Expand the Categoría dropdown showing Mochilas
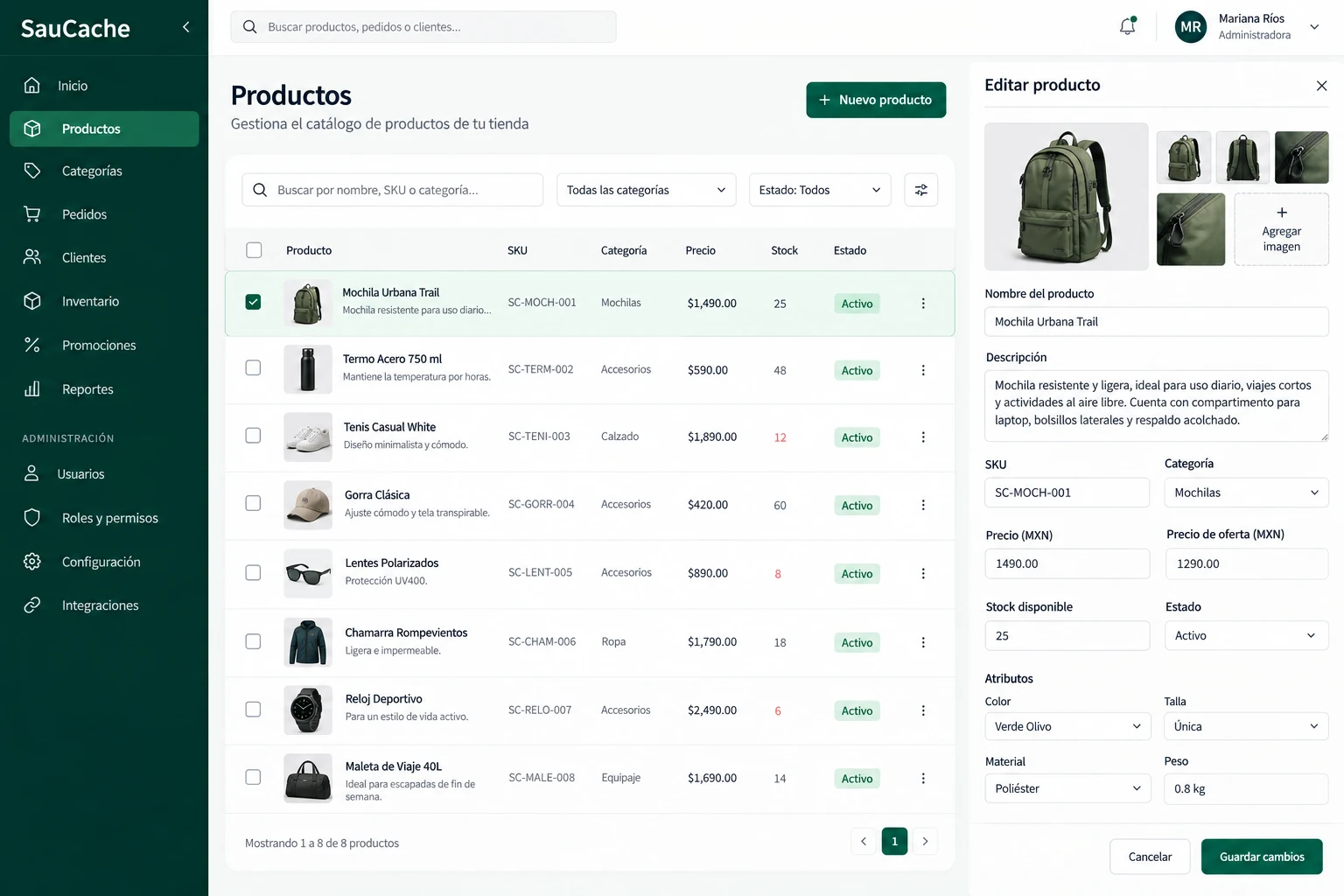 tap(1246, 493)
